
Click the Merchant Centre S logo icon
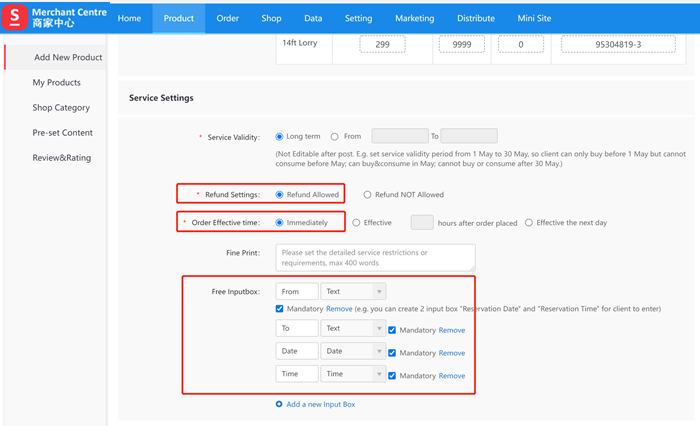[15, 17]
